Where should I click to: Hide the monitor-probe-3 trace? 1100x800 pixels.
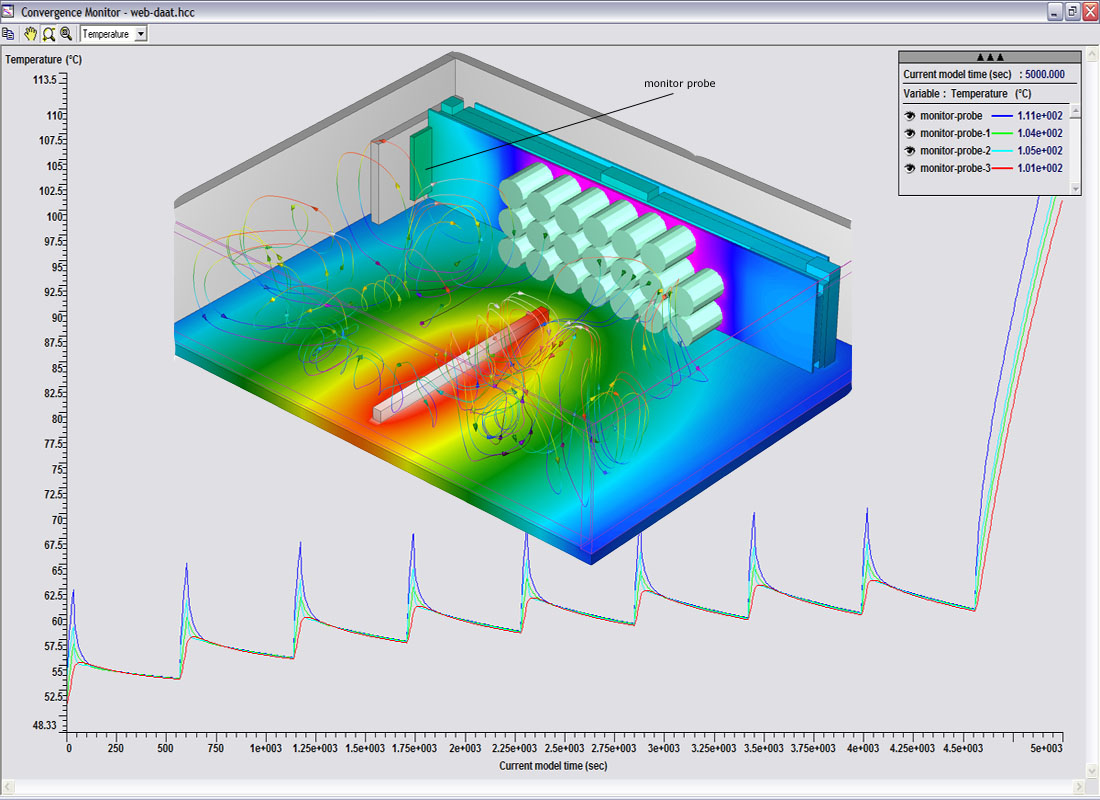910,168
